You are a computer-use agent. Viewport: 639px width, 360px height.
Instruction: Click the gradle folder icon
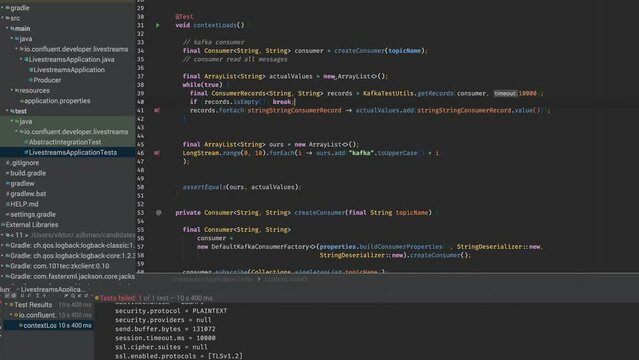pyautogui.click(x=8, y=8)
